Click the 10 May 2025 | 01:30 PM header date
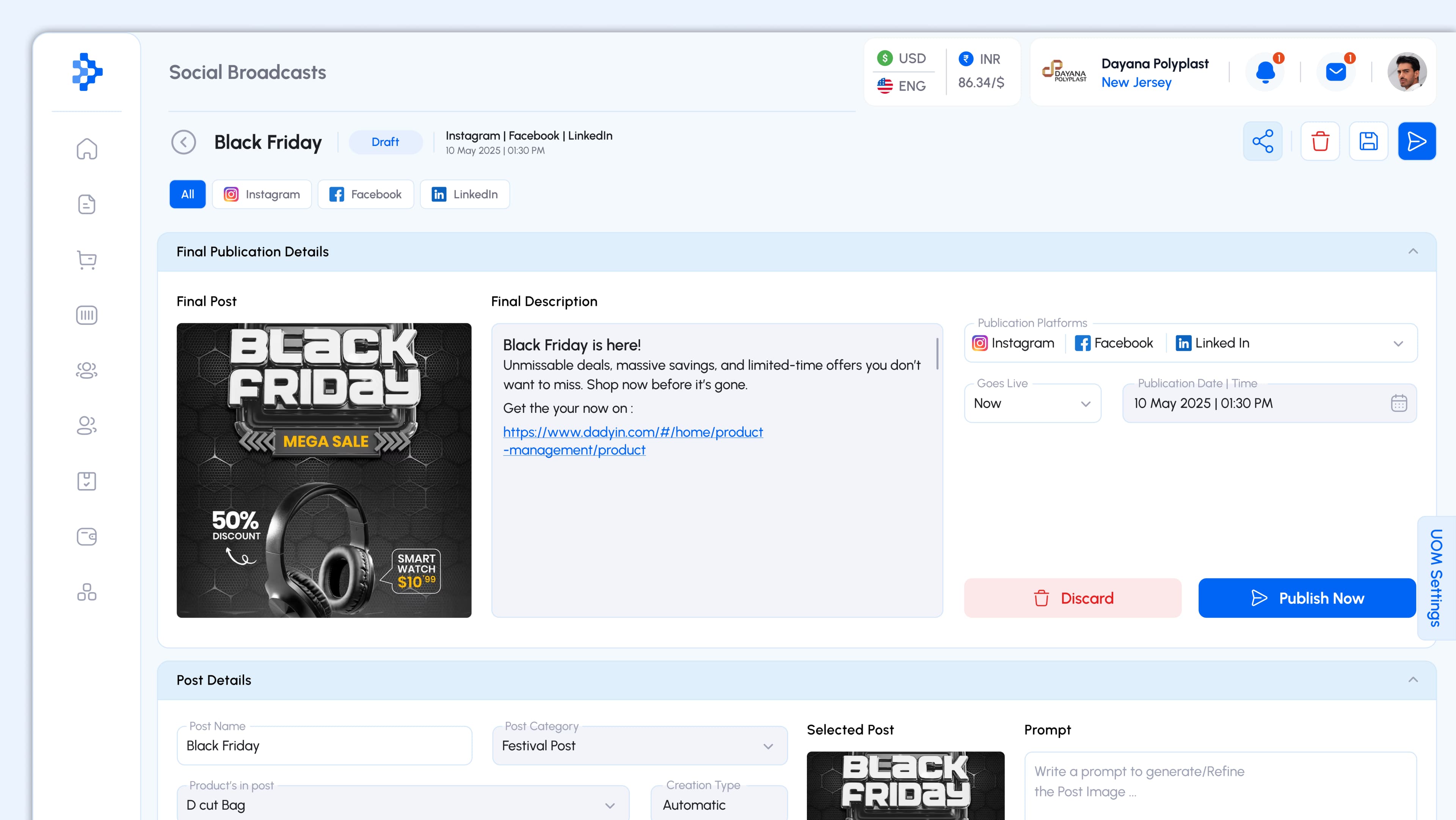 coord(495,151)
